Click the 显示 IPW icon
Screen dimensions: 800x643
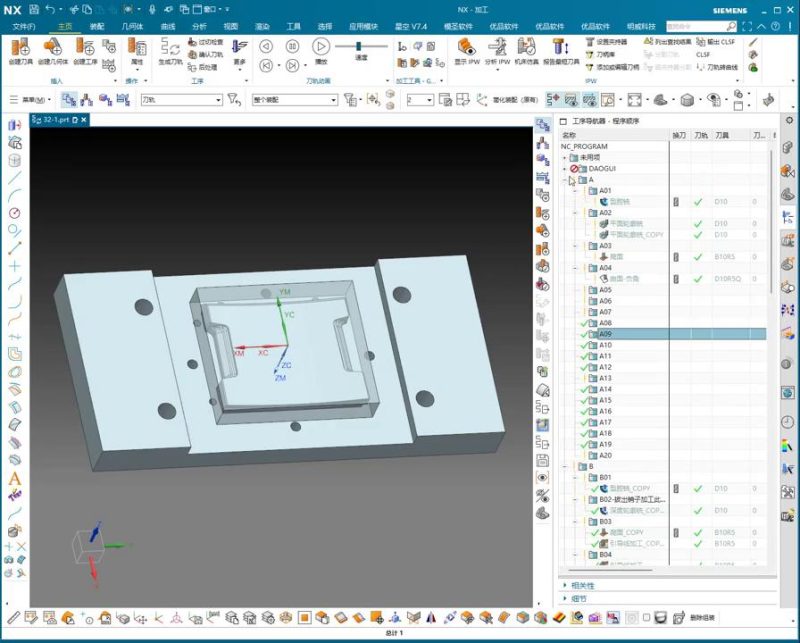point(467,48)
